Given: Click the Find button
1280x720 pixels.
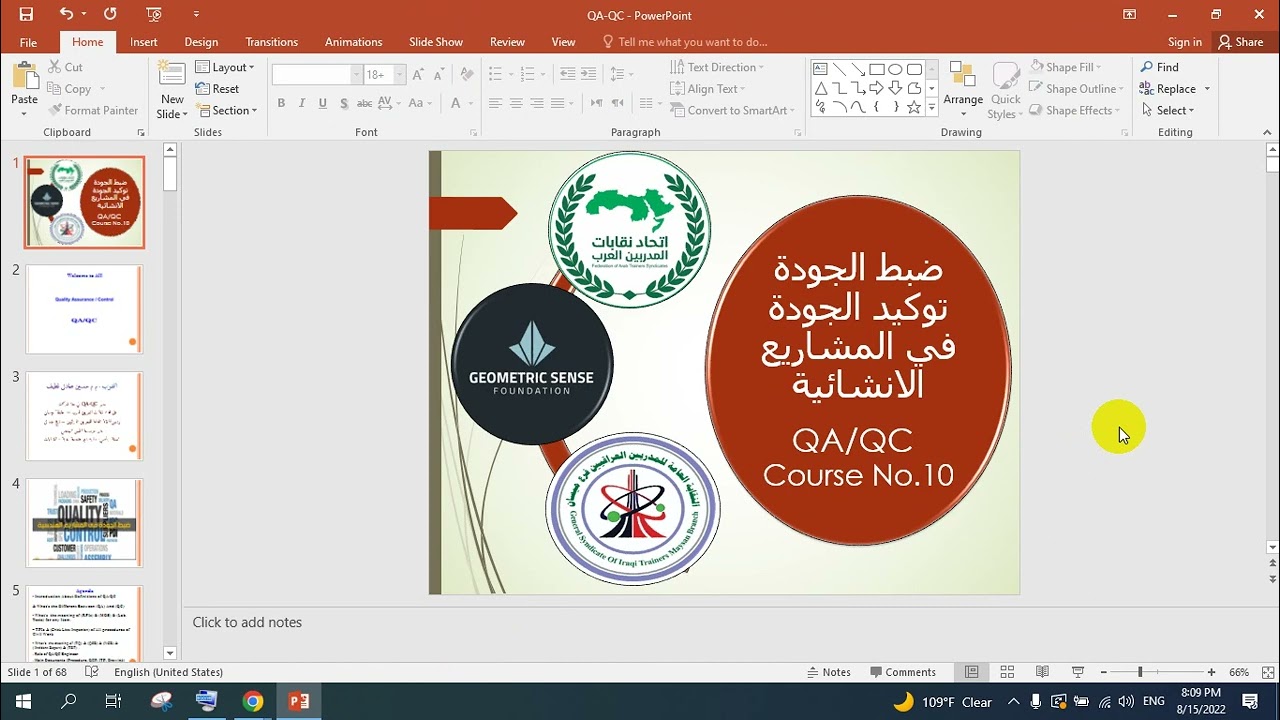Looking at the screenshot, I should (1160, 67).
